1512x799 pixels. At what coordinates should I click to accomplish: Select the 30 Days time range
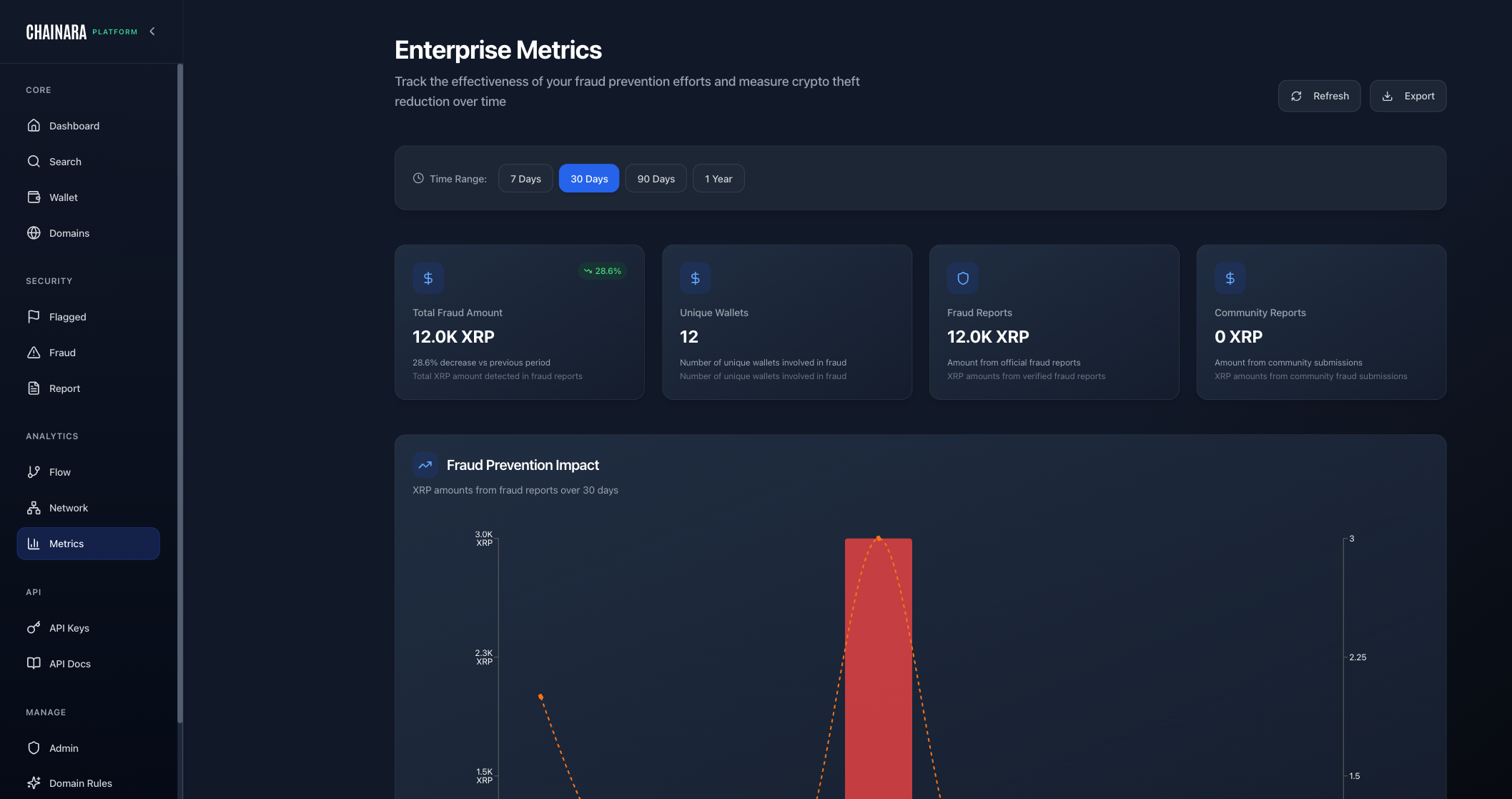(x=589, y=178)
